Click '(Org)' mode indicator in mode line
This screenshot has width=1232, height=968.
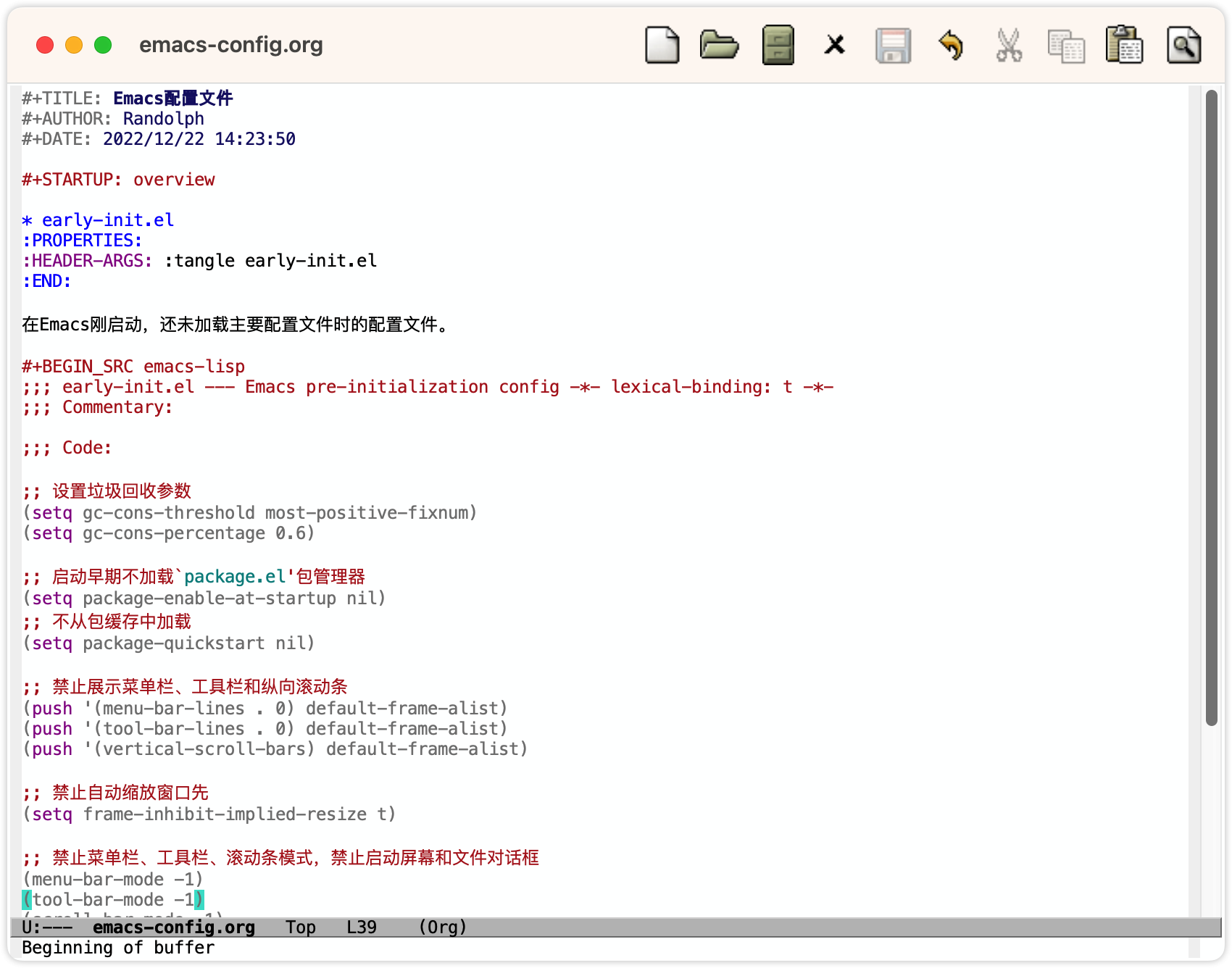pos(443,927)
